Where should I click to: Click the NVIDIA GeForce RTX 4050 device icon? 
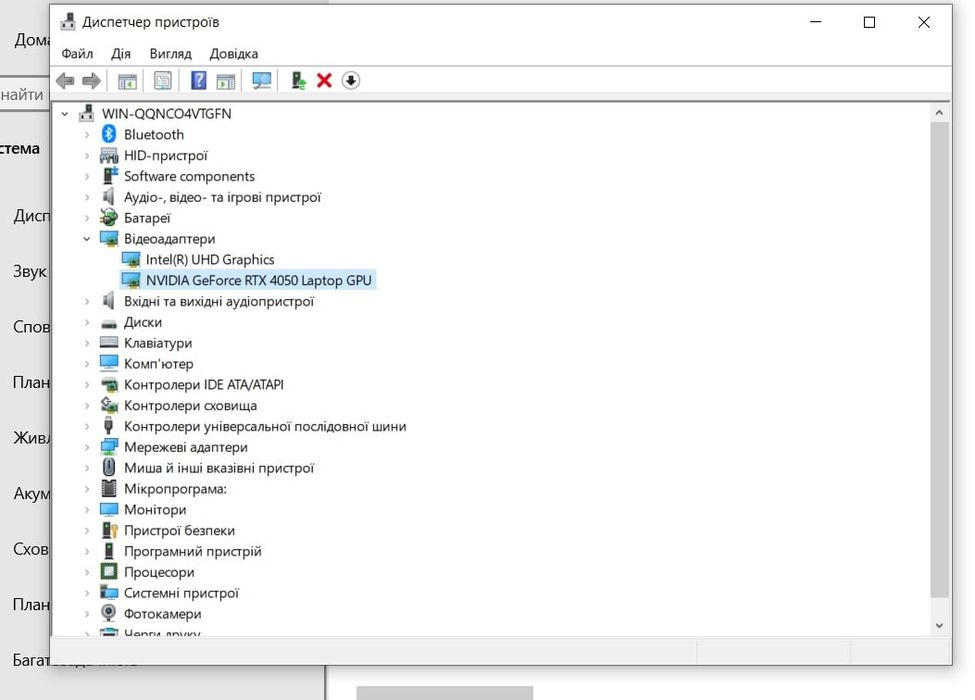[x=131, y=280]
